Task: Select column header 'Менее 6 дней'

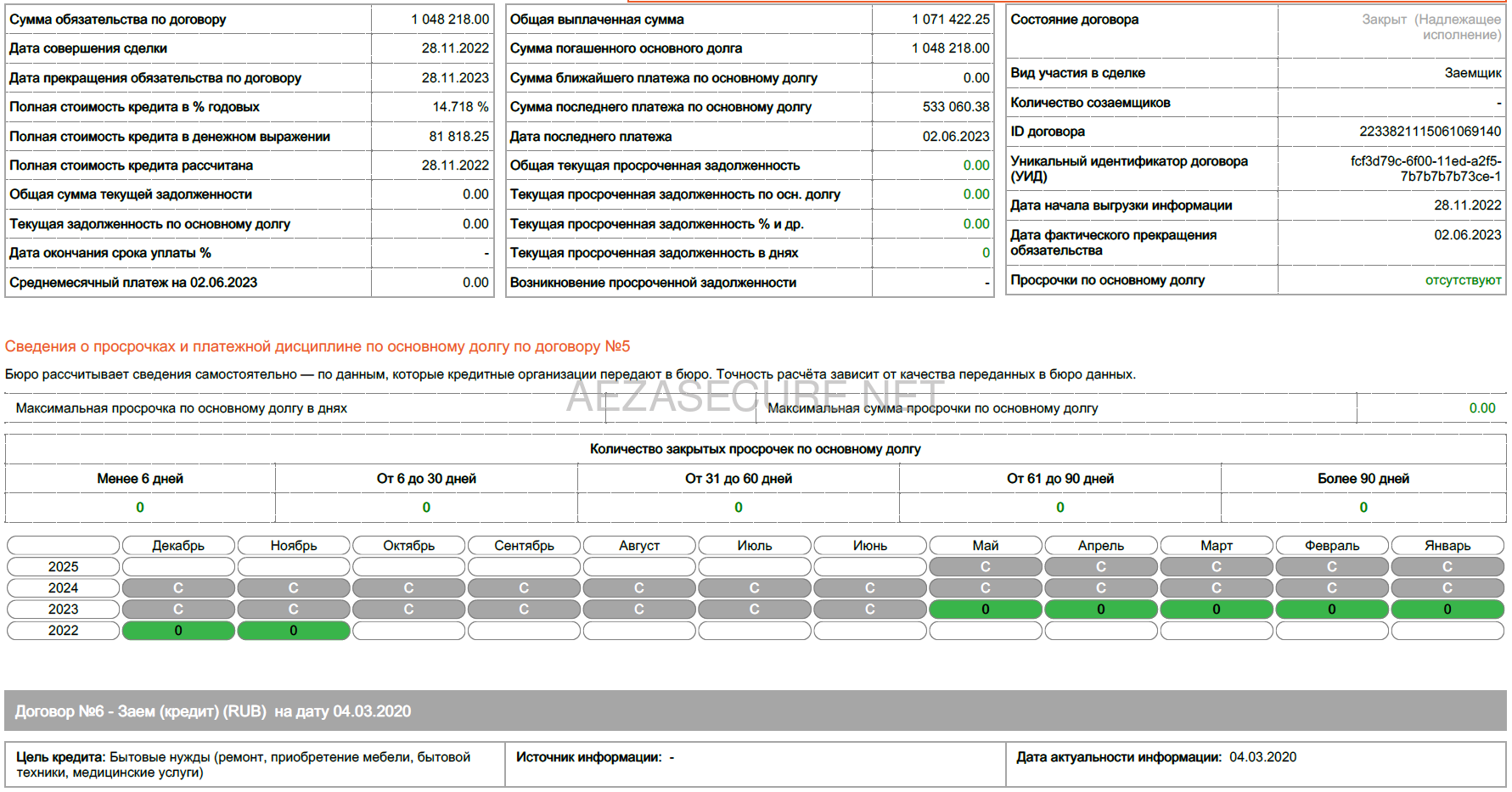Action: pyautogui.click(x=140, y=479)
